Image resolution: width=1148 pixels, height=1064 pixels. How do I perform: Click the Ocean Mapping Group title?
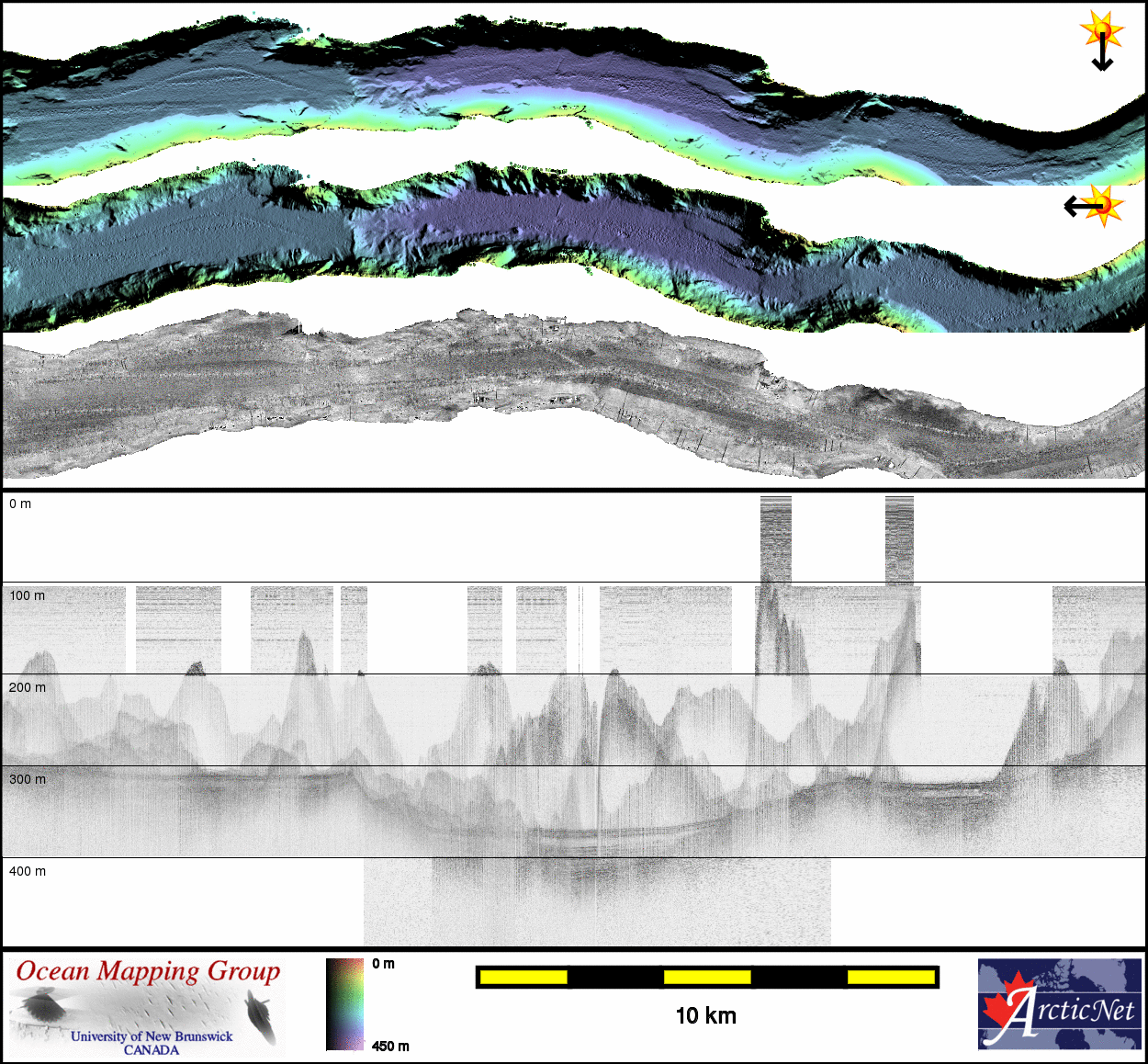148,972
